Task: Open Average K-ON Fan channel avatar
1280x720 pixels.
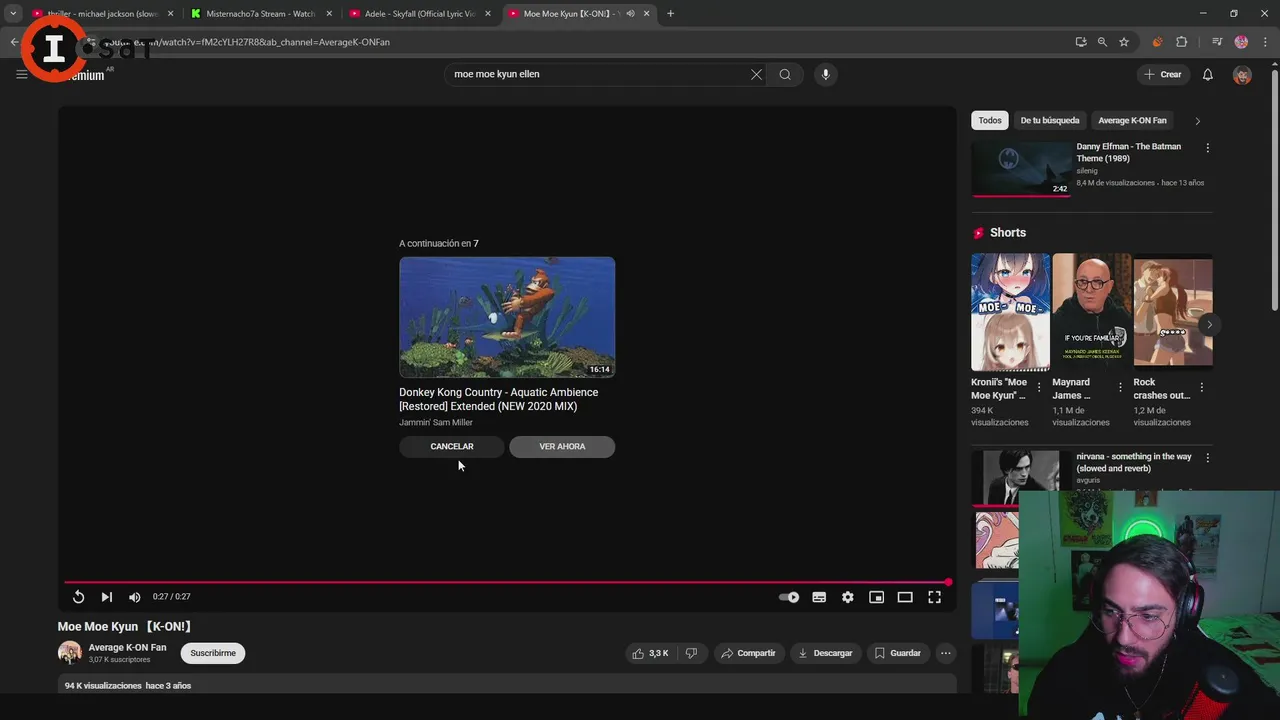Action: [x=70, y=653]
